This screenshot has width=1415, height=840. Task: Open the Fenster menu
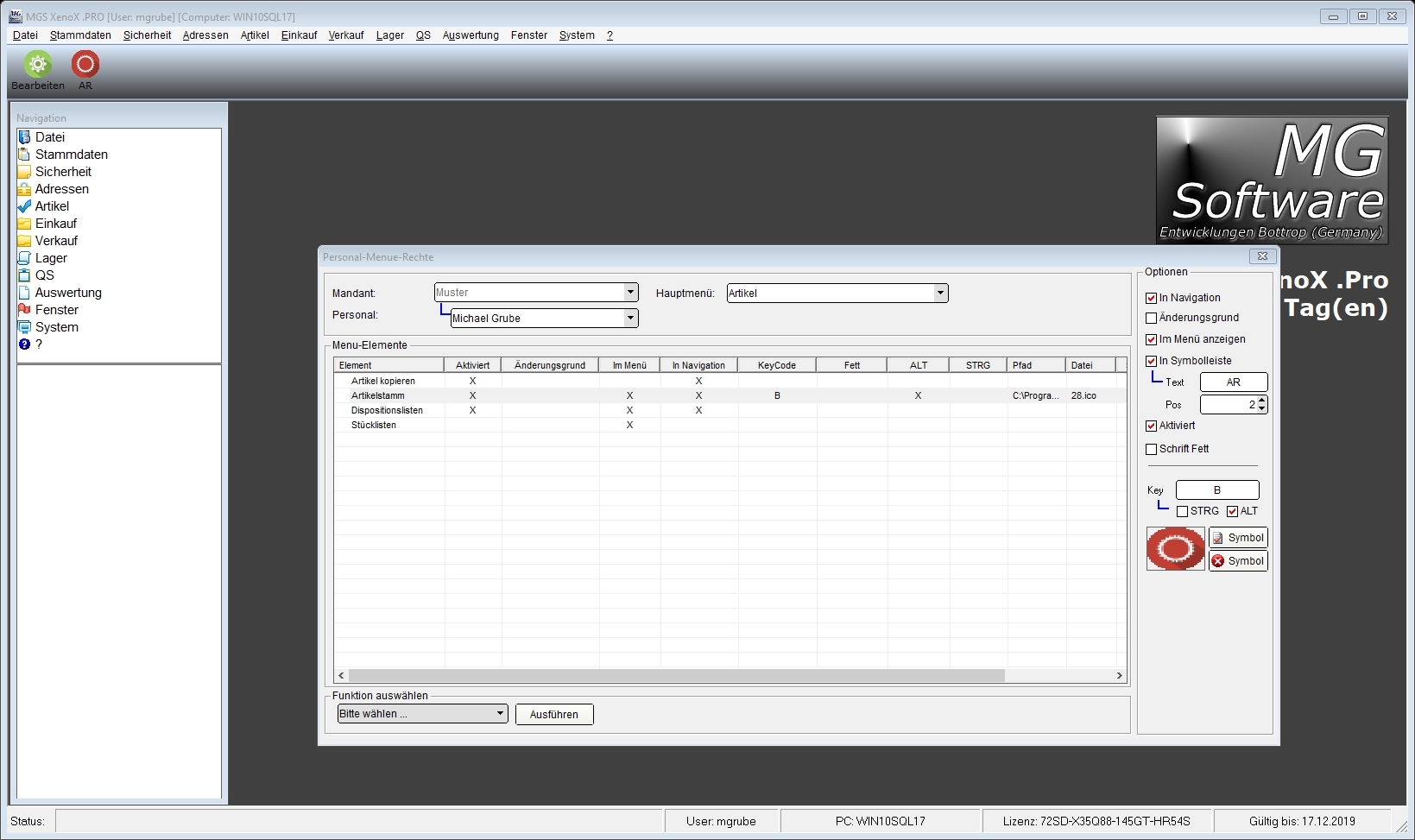(529, 35)
